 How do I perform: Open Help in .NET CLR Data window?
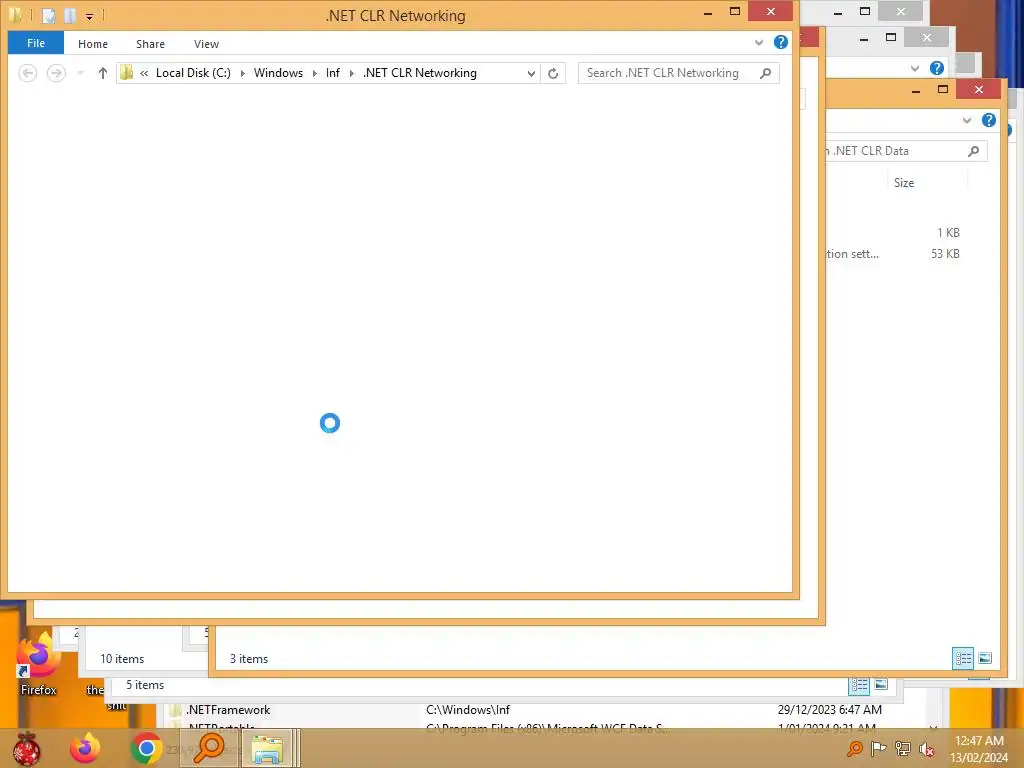click(989, 120)
